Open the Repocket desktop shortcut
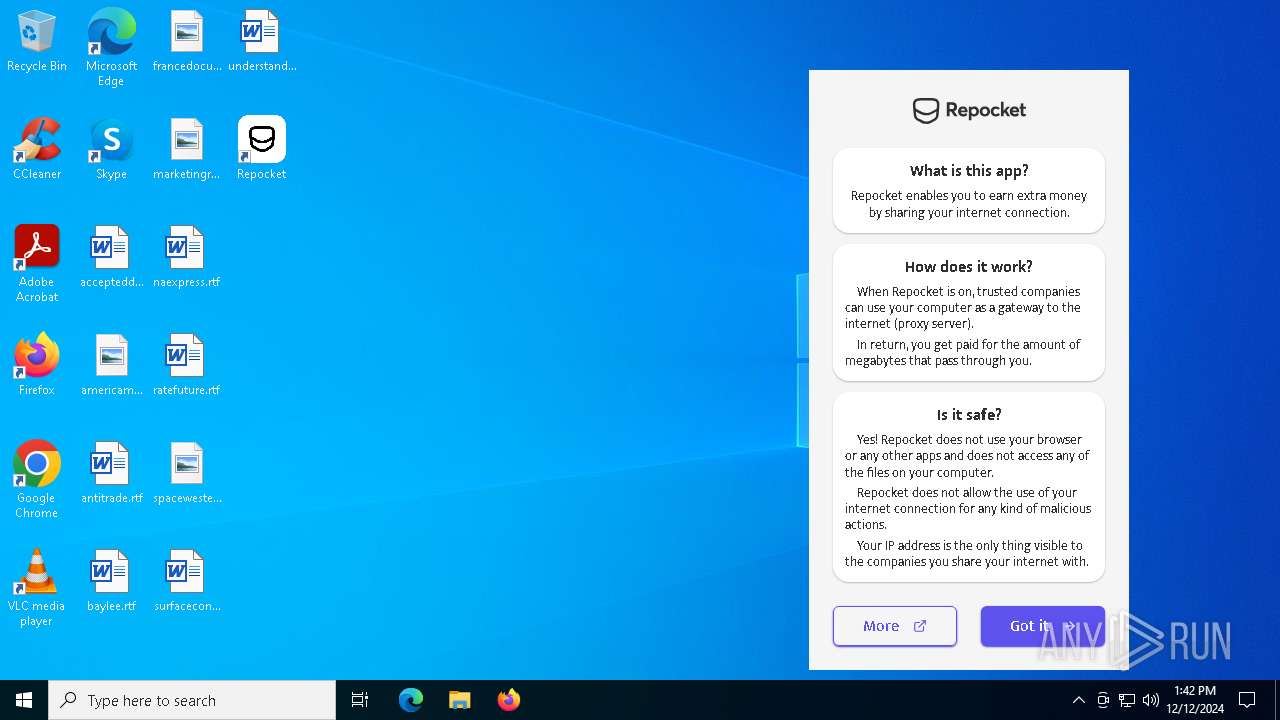 coord(262,148)
